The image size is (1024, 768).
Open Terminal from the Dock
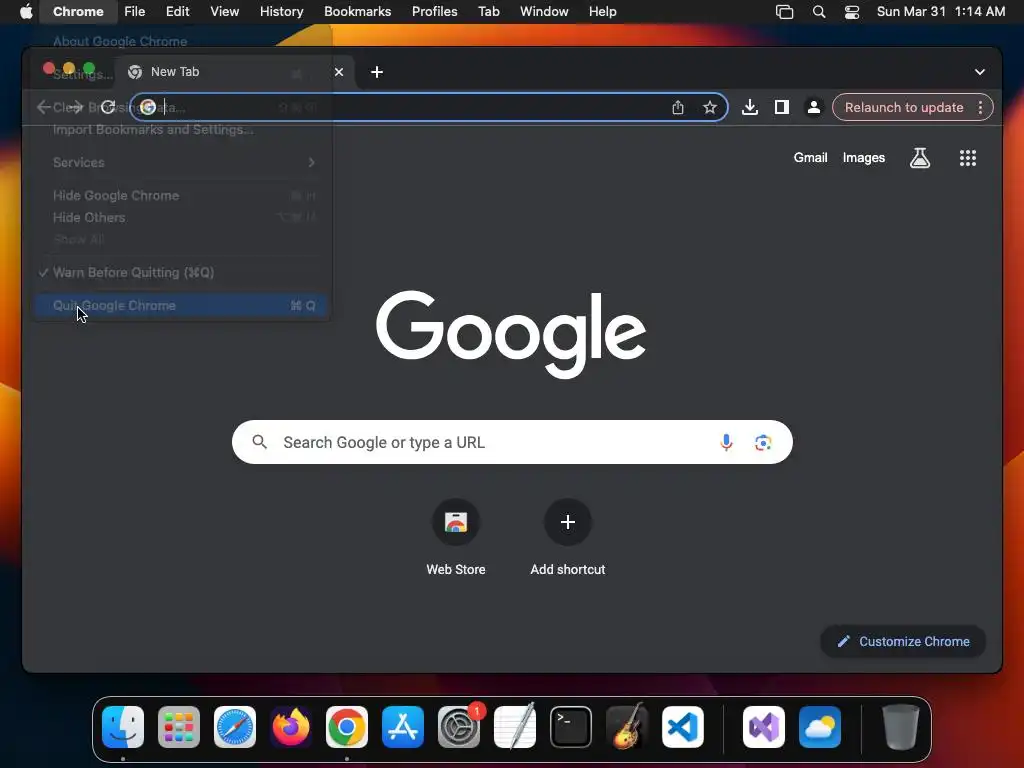[571, 727]
